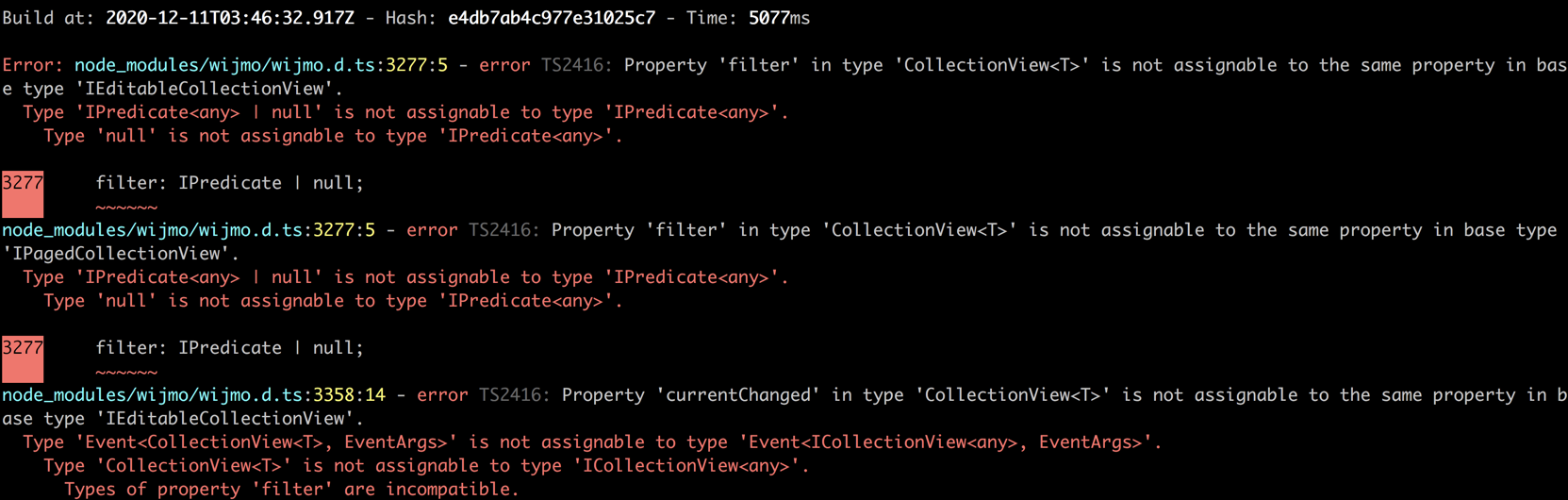Click the second wijmo.d.ts:3277:5 file path link
The width and height of the screenshot is (1568, 500).
[x=189, y=230]
